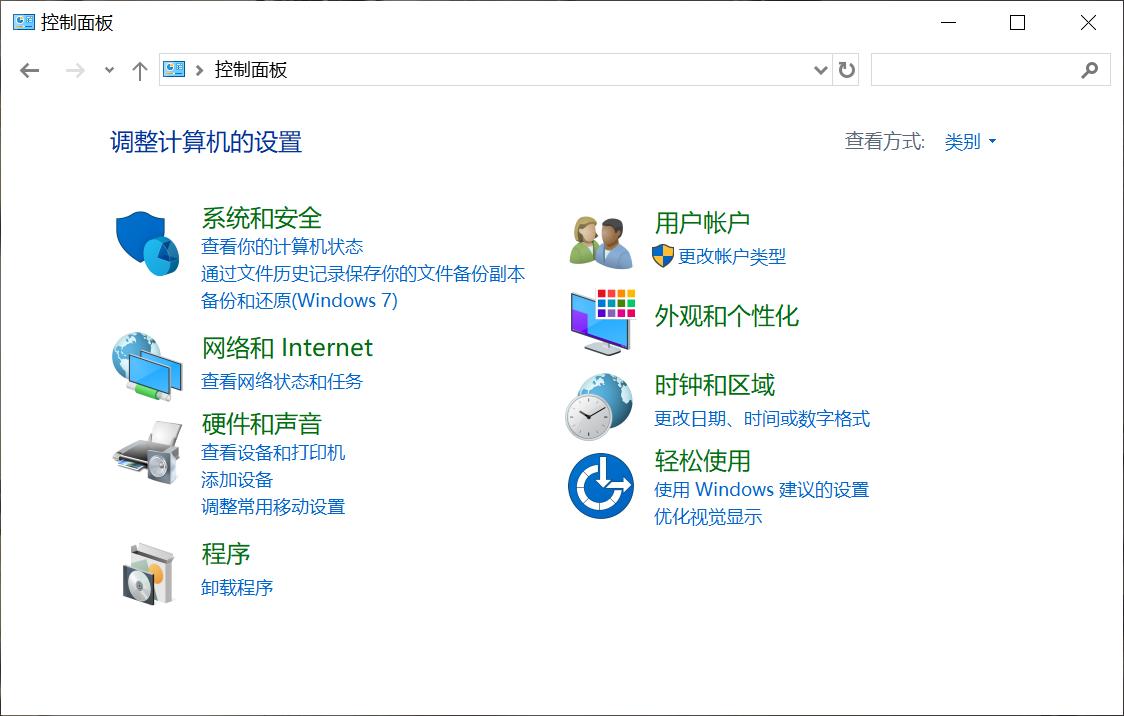Click the refresh button in address bar
Screen dimensions: 1124x716
845,70
